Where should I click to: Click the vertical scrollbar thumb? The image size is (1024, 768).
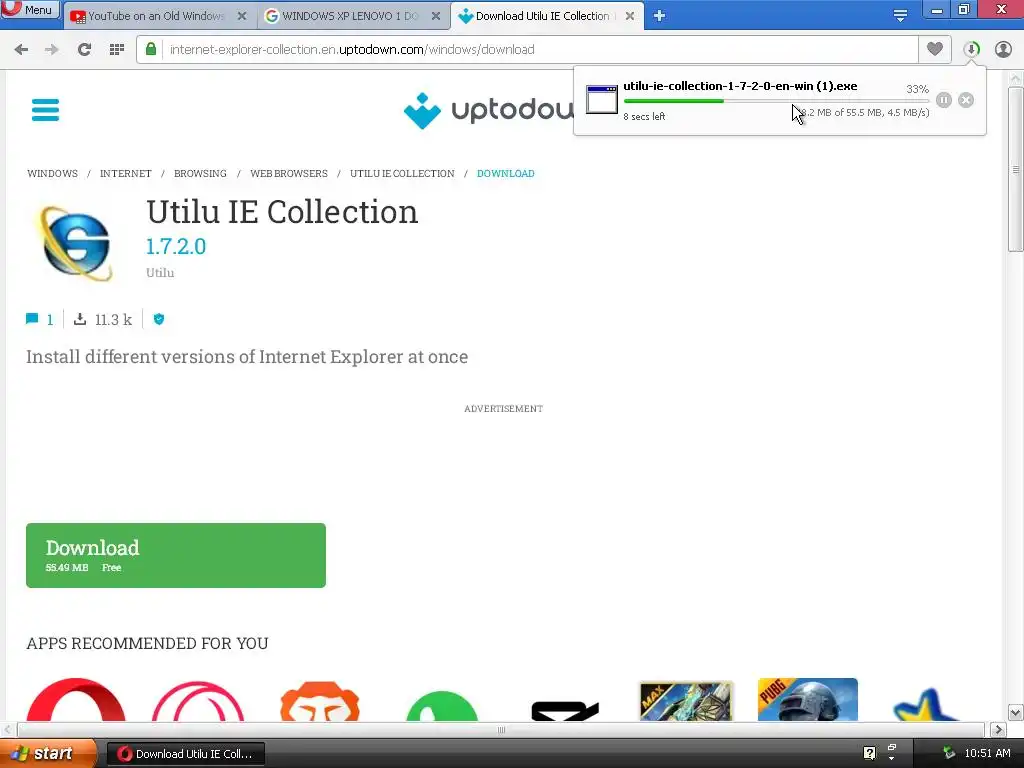point(1015,168)
